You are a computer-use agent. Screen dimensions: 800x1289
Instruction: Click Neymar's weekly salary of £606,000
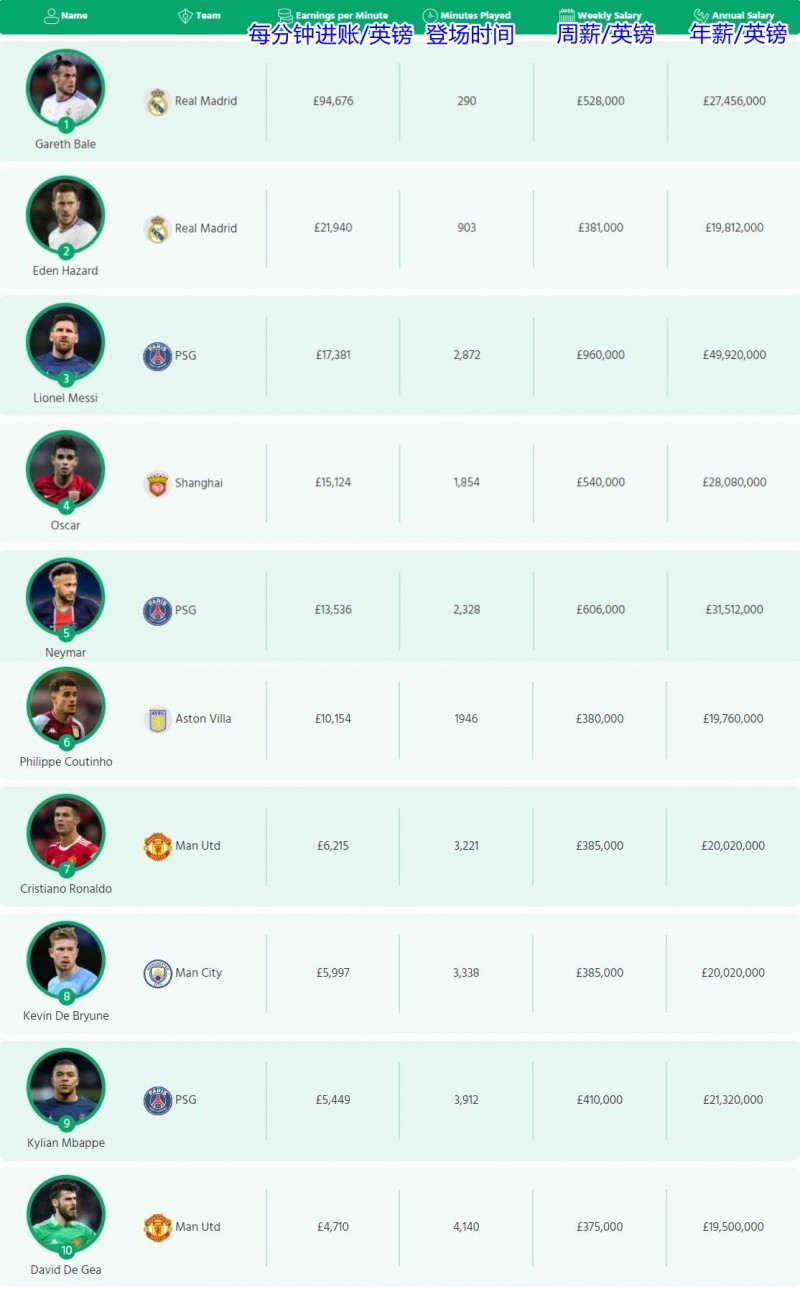[600, 610]
